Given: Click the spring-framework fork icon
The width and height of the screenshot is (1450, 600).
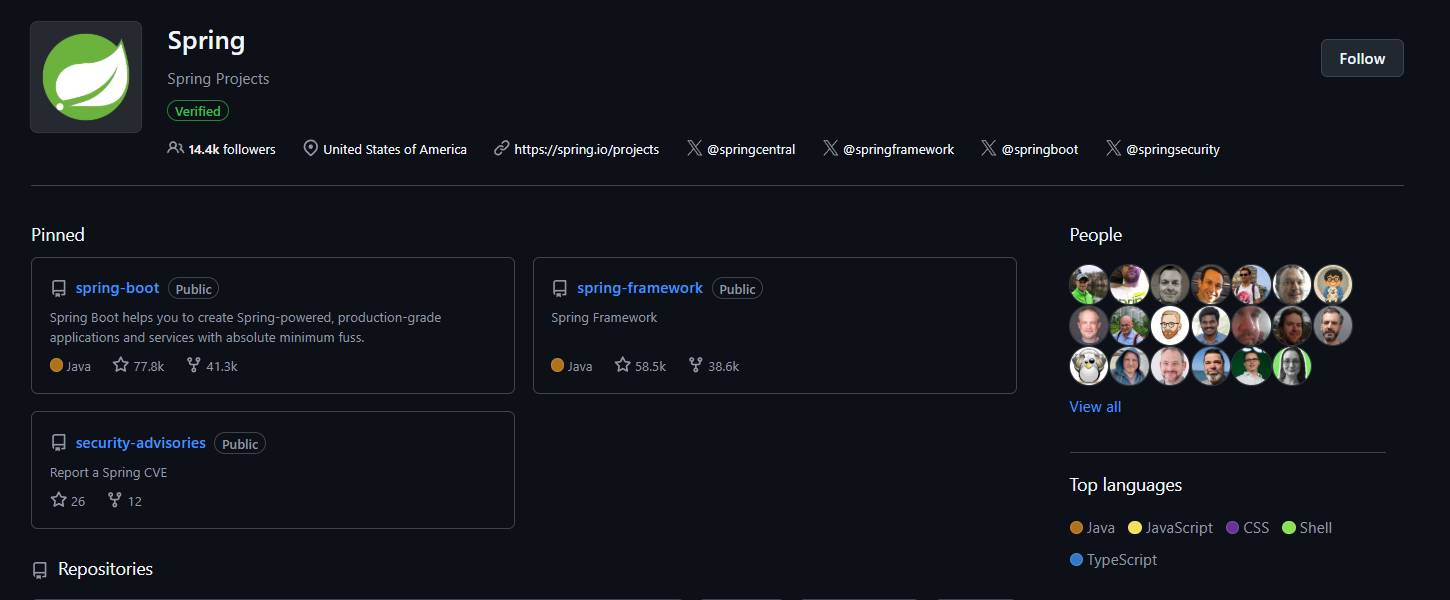Looking at the screenshot, I should click(x=696, y=365).
